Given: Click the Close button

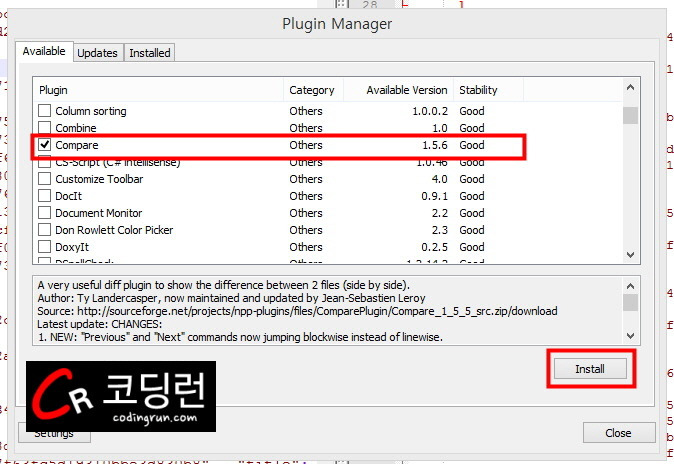Looking at the screenshot, I should pyautogui.click(x=619, y=433).
